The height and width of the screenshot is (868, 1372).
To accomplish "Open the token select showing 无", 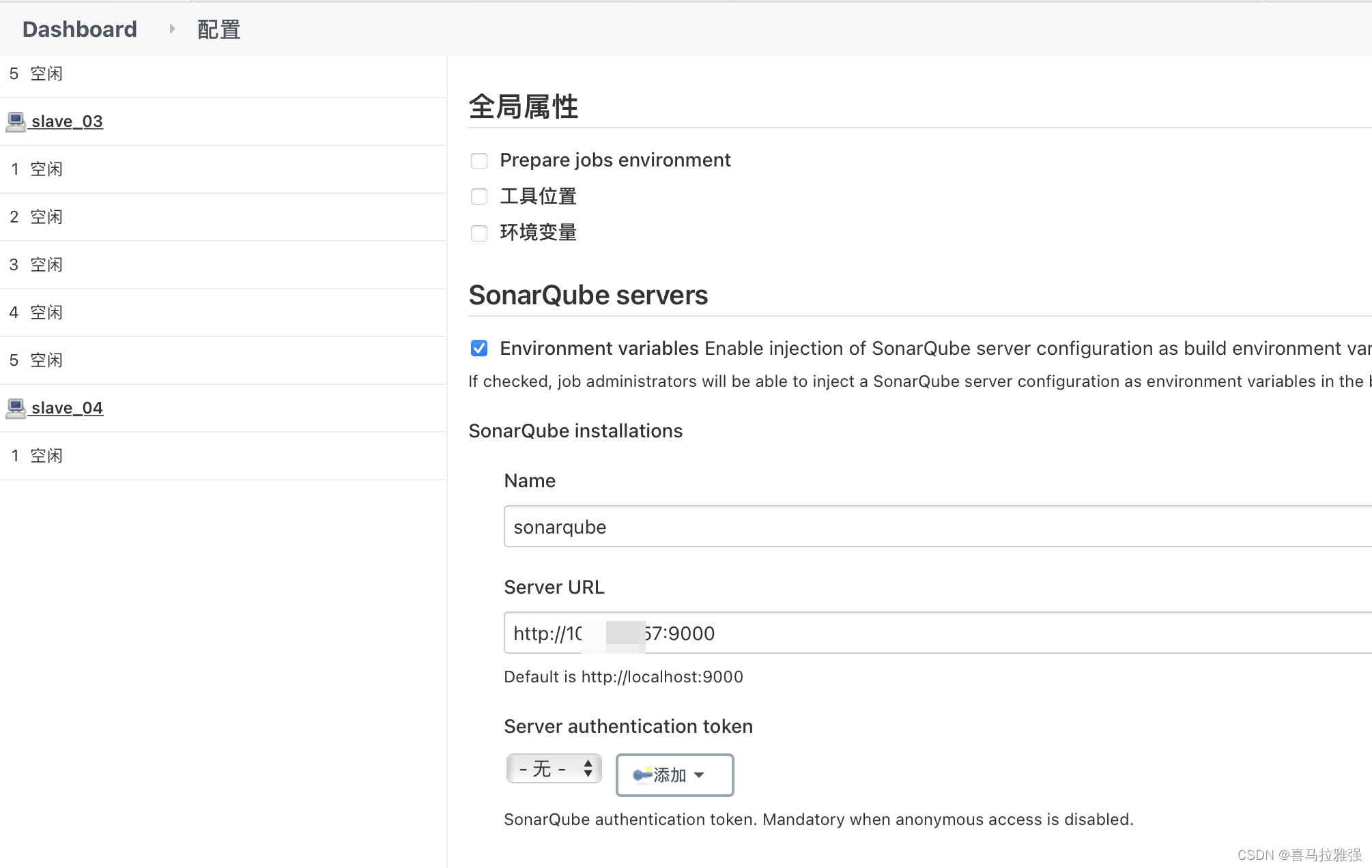I will point(554,769).
